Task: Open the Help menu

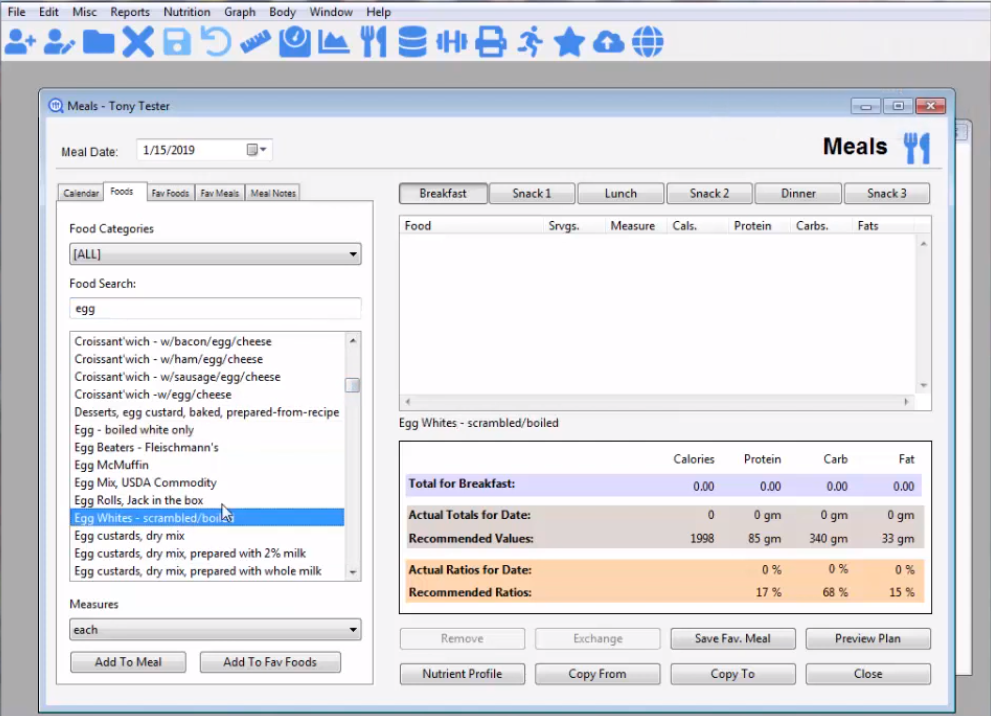Action: [378, 12]
